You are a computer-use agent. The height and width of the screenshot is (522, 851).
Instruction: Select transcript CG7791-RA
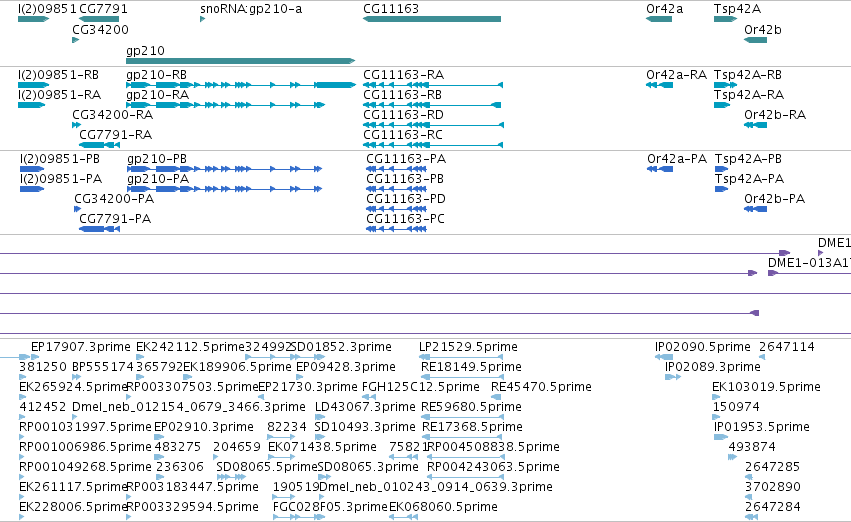tap(99, 145)
